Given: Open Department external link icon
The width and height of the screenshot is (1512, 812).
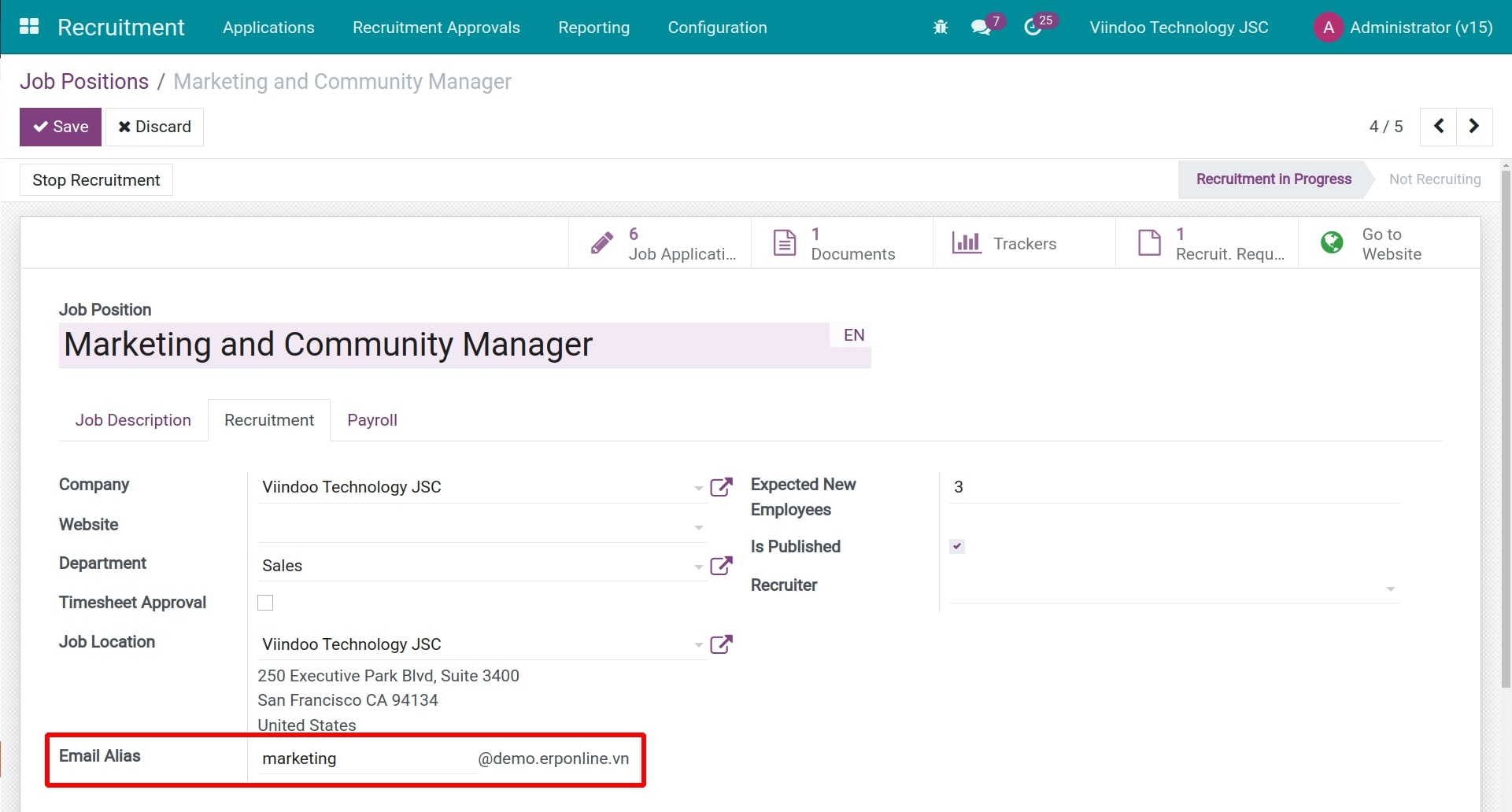Looking at the screenshot, I should pyautogui.click(x=721, y=566).
